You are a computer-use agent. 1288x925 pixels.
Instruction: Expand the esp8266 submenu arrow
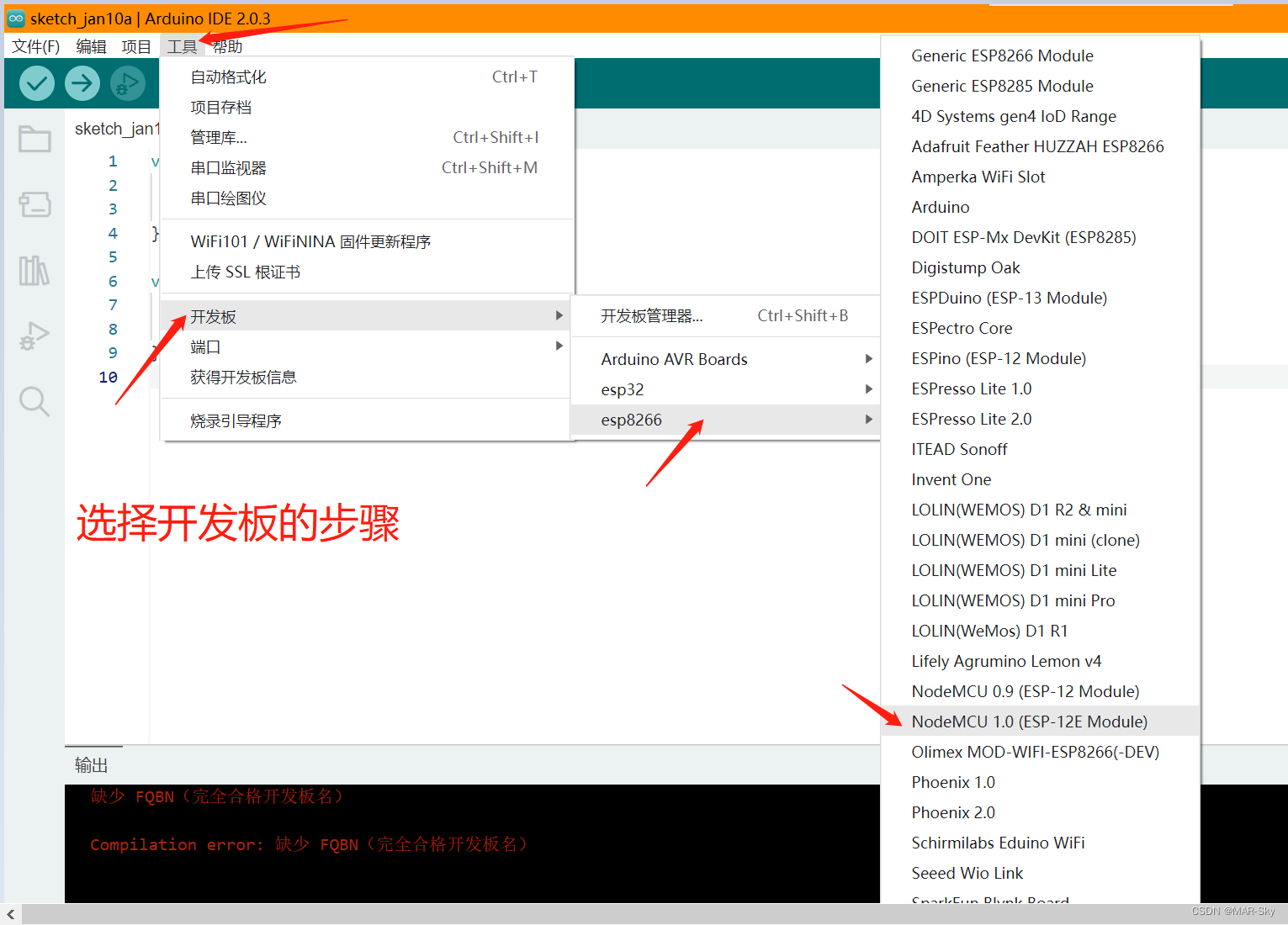(x=869, y=420)
